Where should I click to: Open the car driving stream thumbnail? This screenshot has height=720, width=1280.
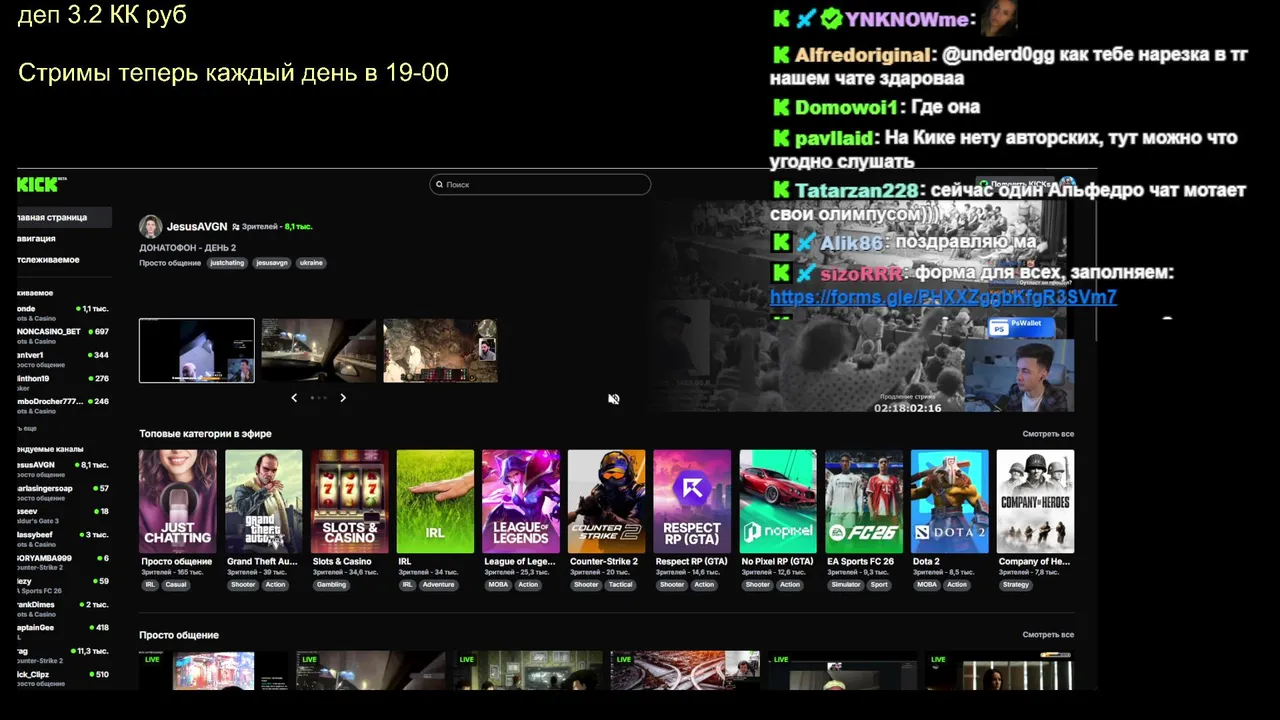pyautogui.click(x=318, y=351)
